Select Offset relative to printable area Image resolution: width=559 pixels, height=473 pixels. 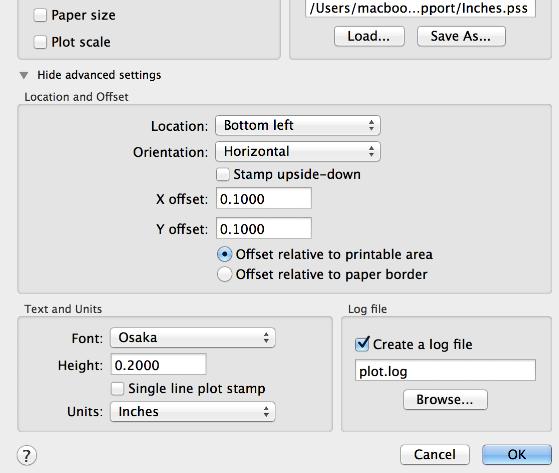pyautogui.click(x=225, y=255)
